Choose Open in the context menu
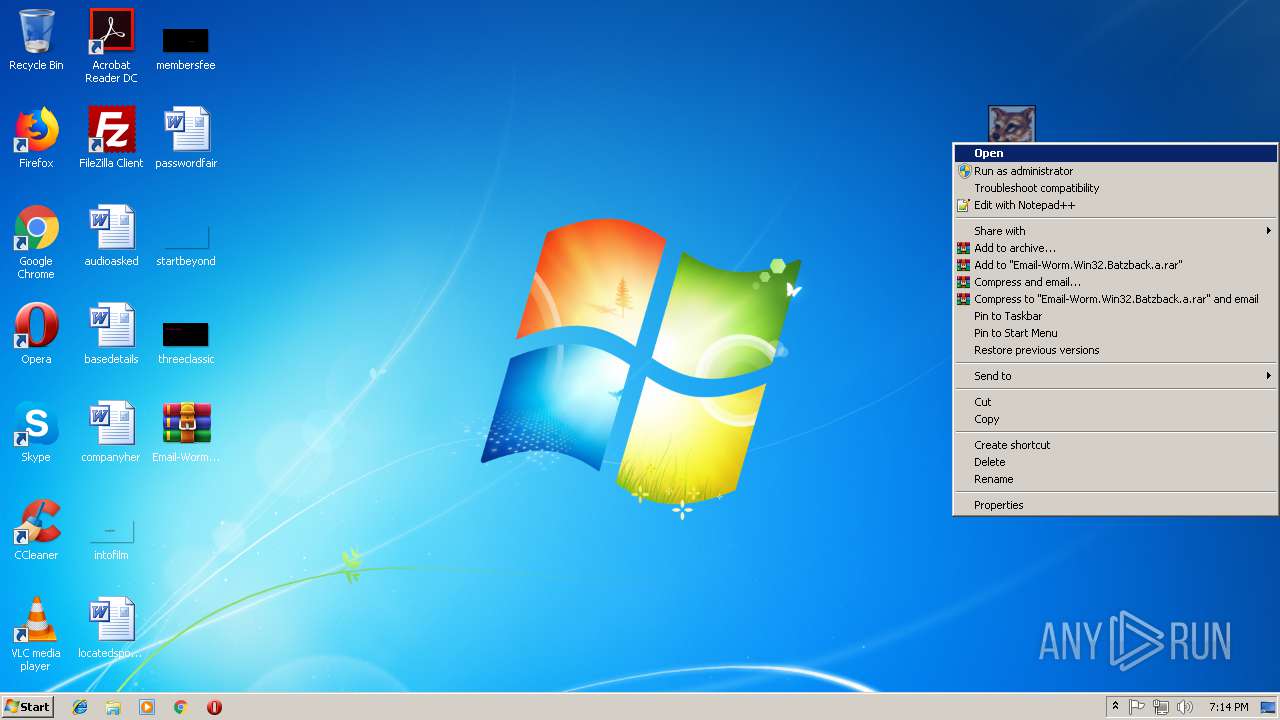1280x720 pixels. click(1115, 153)
